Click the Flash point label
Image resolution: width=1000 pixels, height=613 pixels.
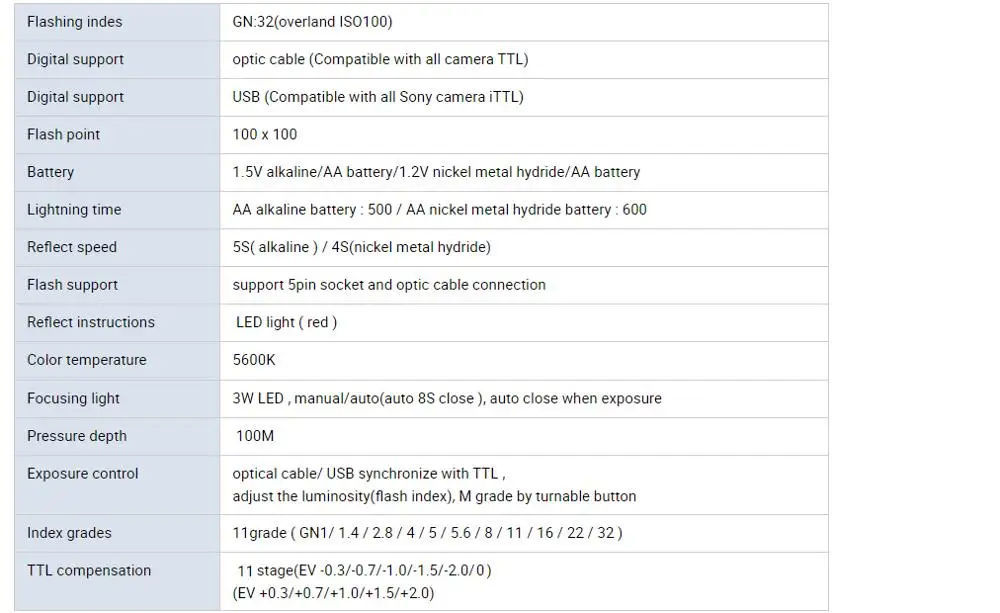(x=63, y=135)
